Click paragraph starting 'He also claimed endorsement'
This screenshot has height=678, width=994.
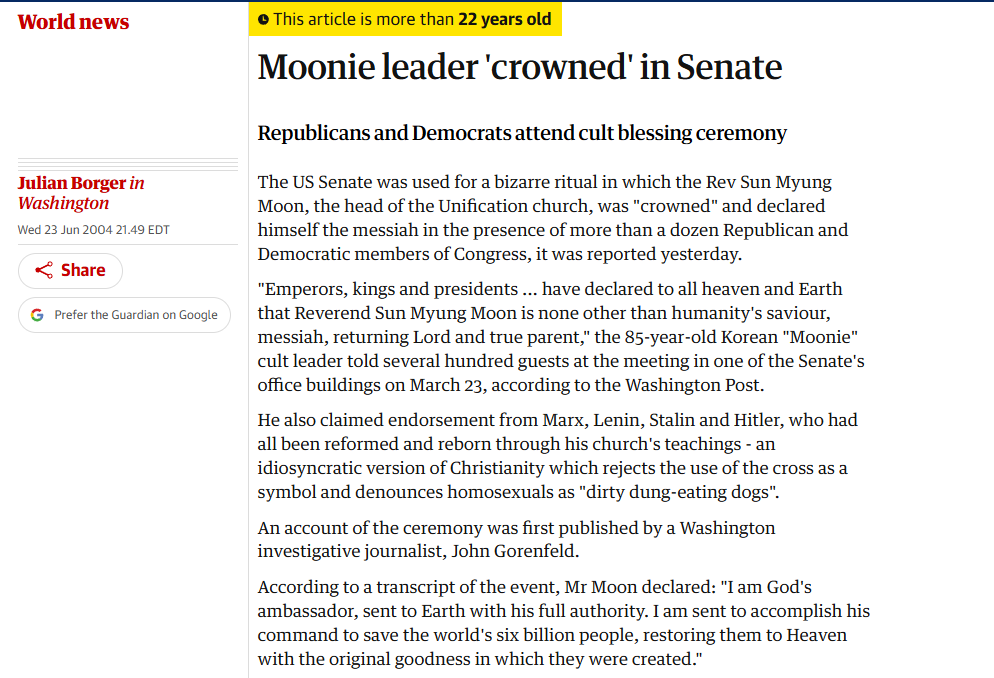557,456
